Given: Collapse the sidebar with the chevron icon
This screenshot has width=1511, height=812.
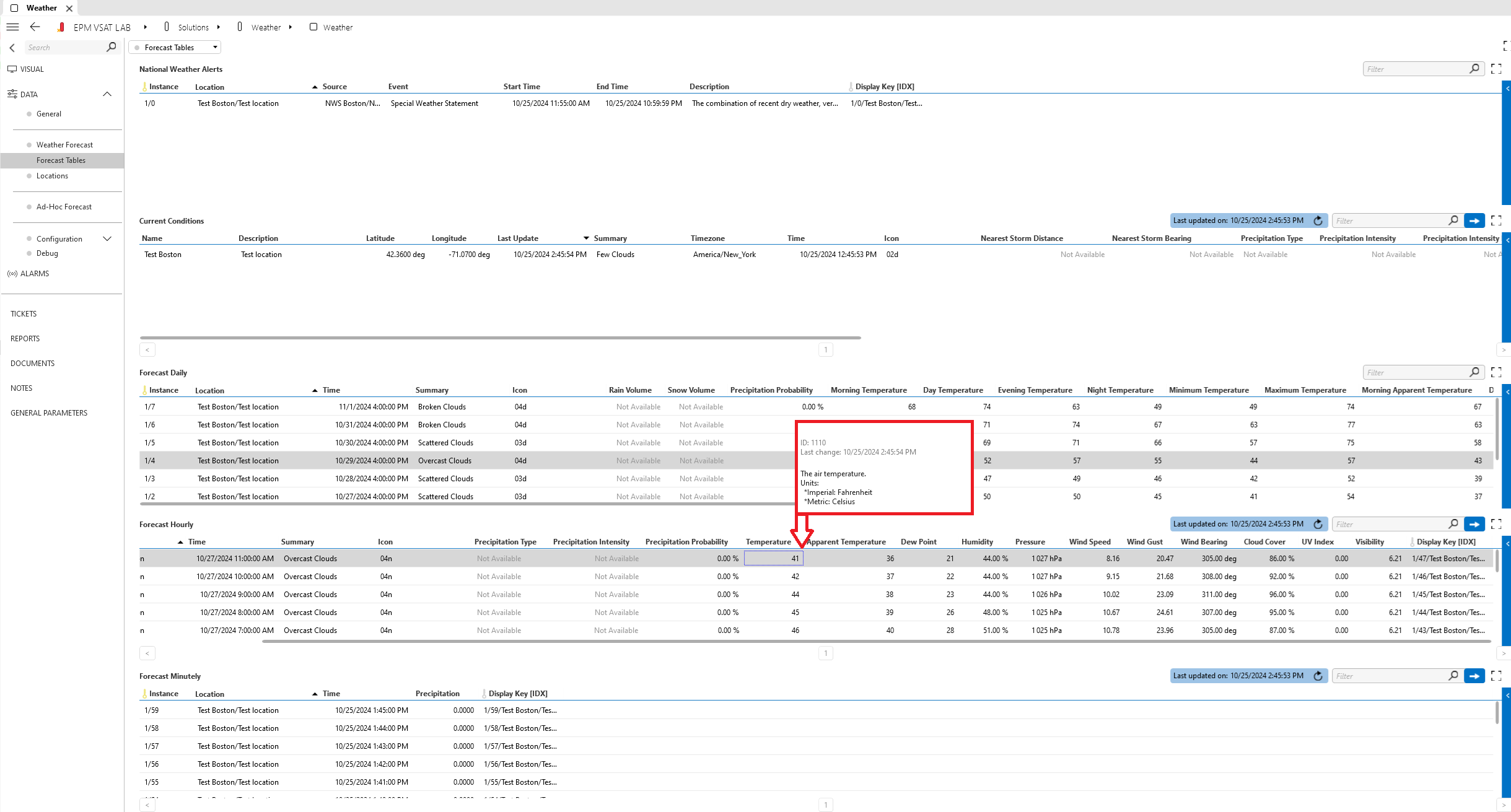Looking at the screenshot, I should click(12, 48).
